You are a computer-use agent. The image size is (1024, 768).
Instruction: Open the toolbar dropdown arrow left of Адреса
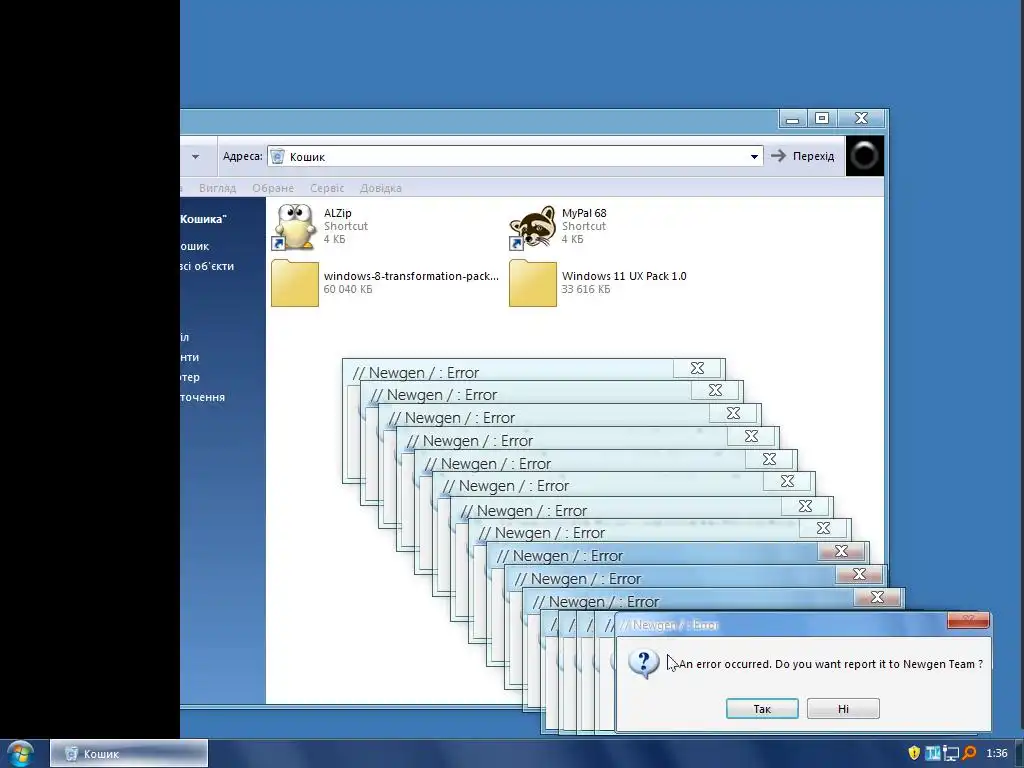pos(195,157)
